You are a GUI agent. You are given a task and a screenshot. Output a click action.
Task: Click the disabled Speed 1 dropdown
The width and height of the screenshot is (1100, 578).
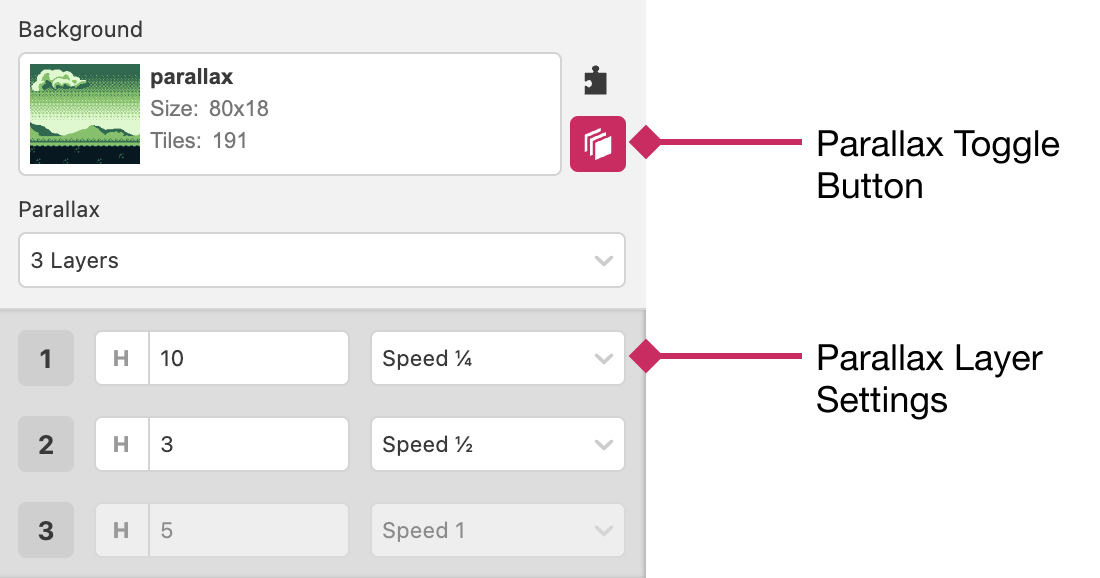497,530
